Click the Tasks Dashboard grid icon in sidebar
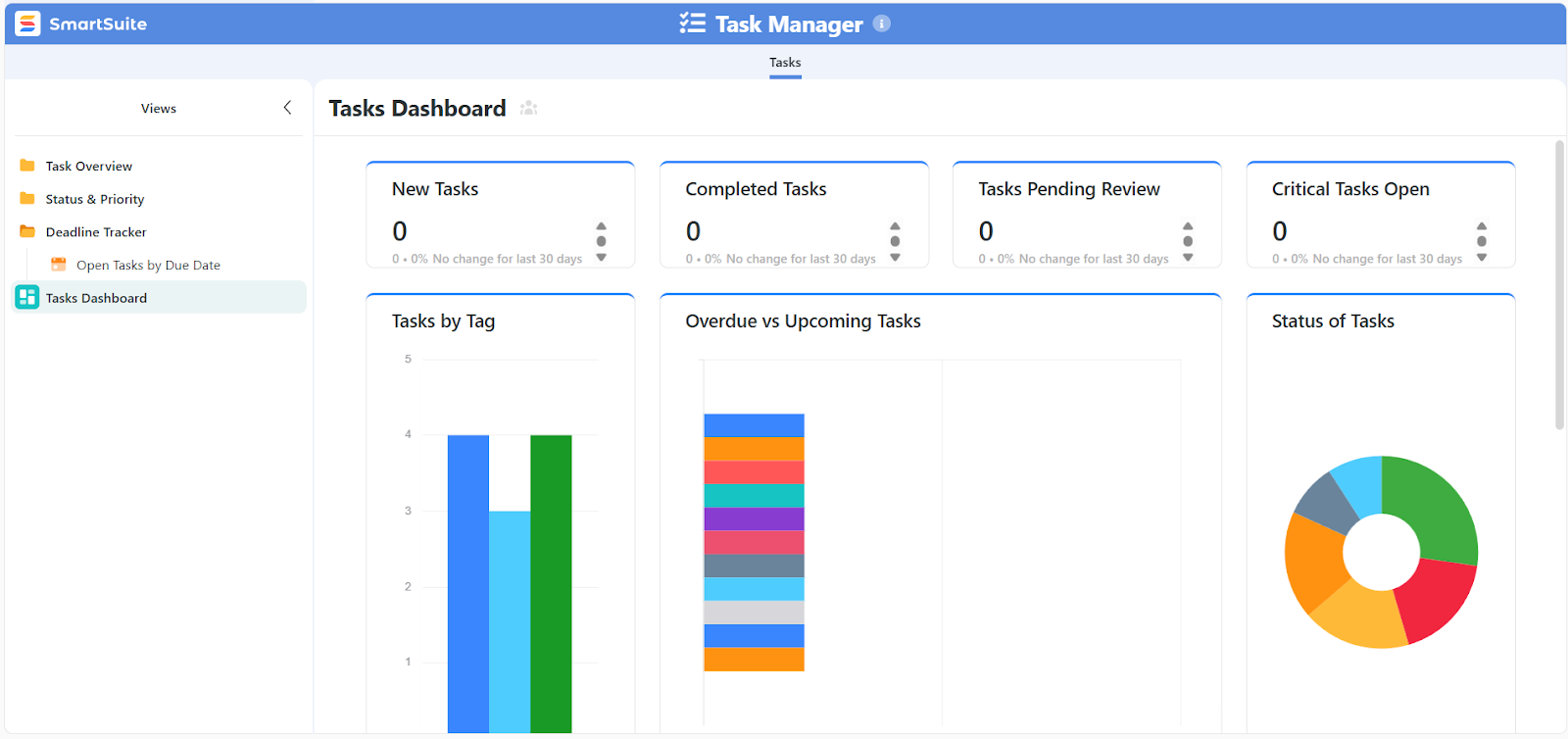The width and height of the screenshot is (1568, 739). tap(27, 297)
